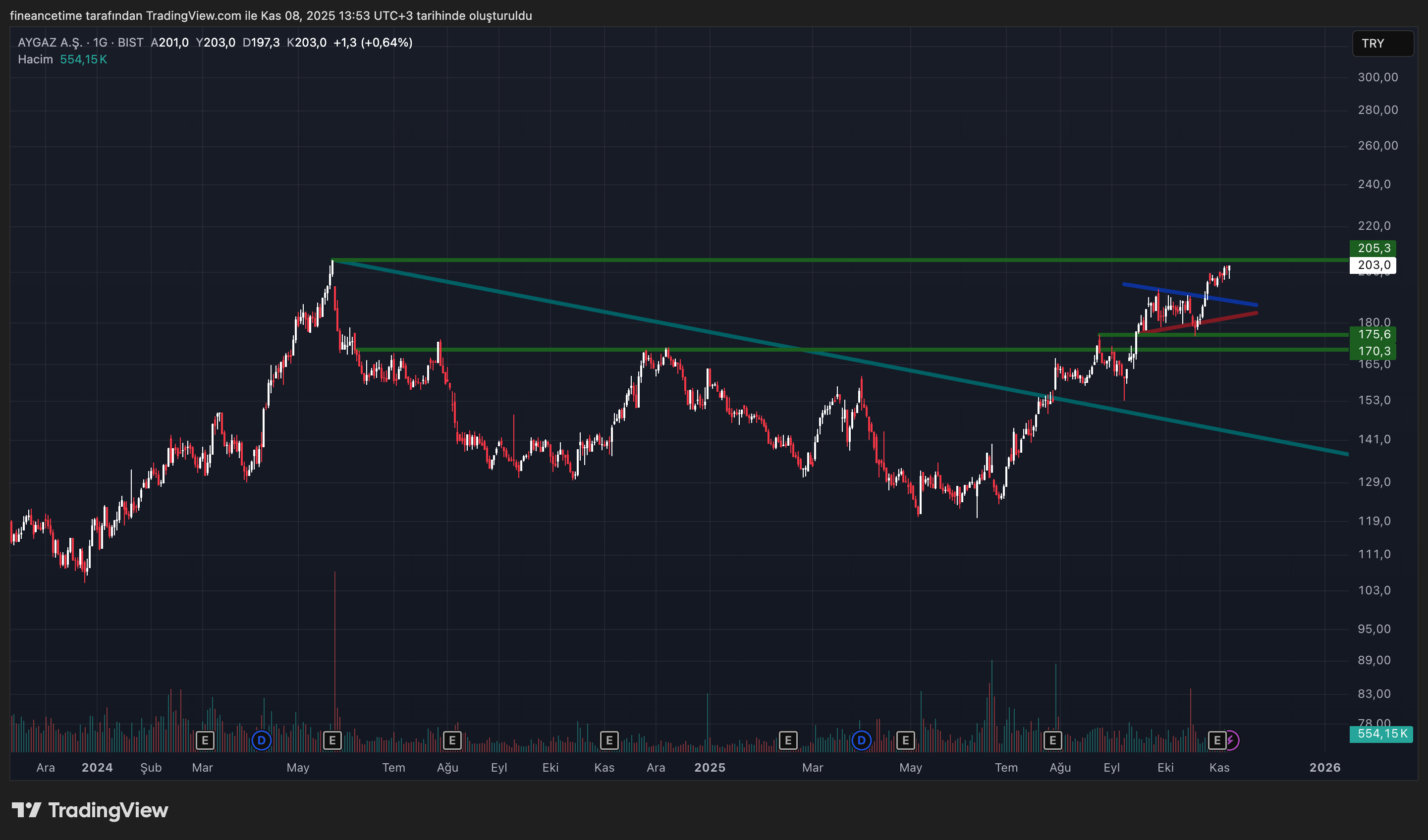This screenshot has height=840, width=1428.
Task: Click the TradingView logo
Action: [91, 810]
